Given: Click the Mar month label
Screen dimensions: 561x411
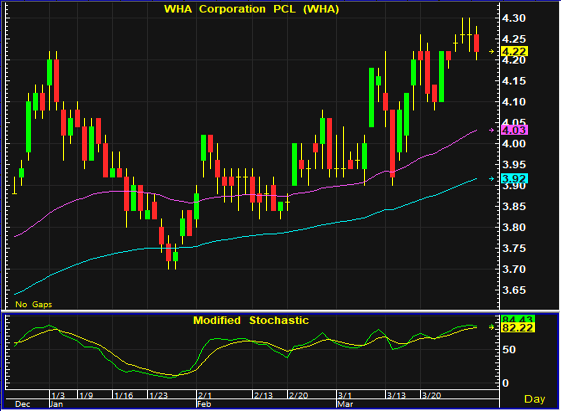Looking at the screenshot, I should coord(345,404).
